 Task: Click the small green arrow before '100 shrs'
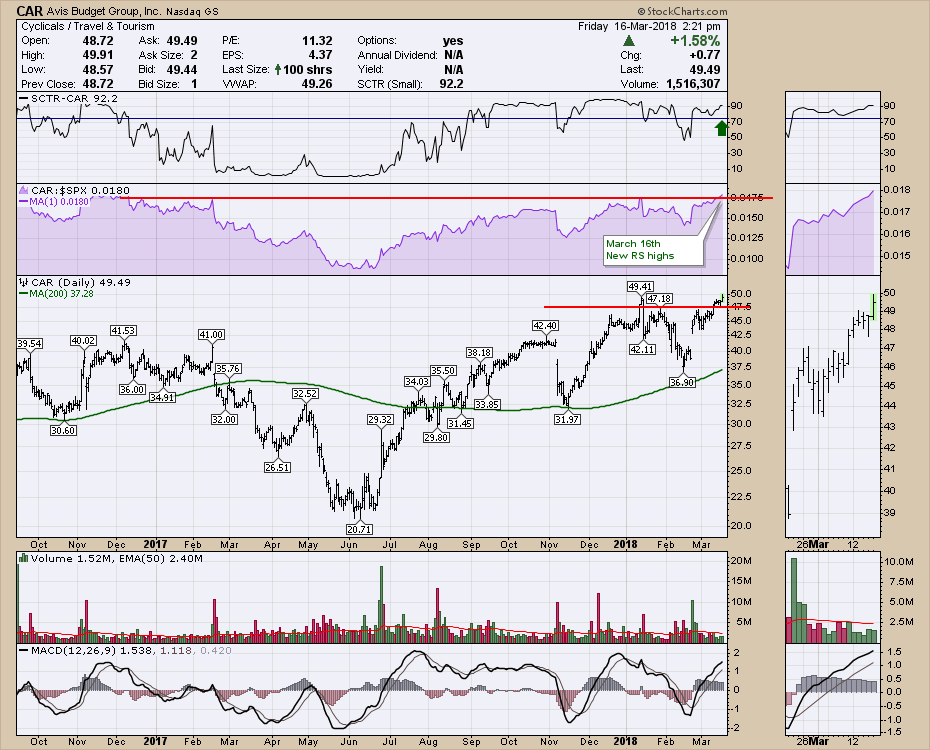(278, 69)
